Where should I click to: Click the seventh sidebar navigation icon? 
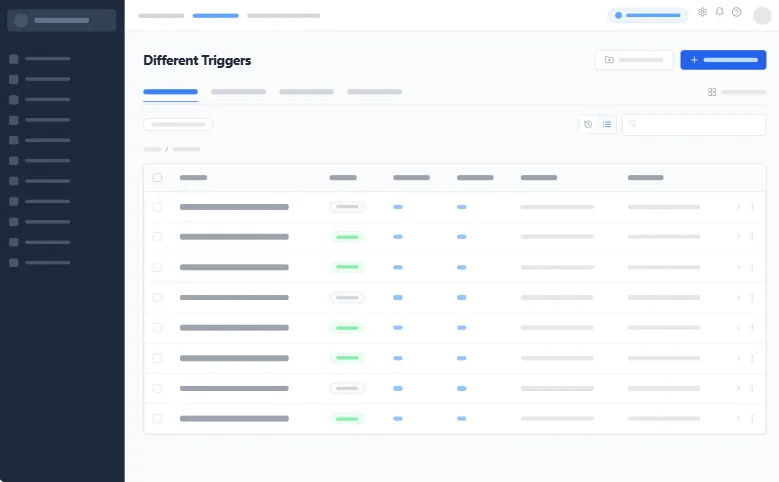[14, 181]
